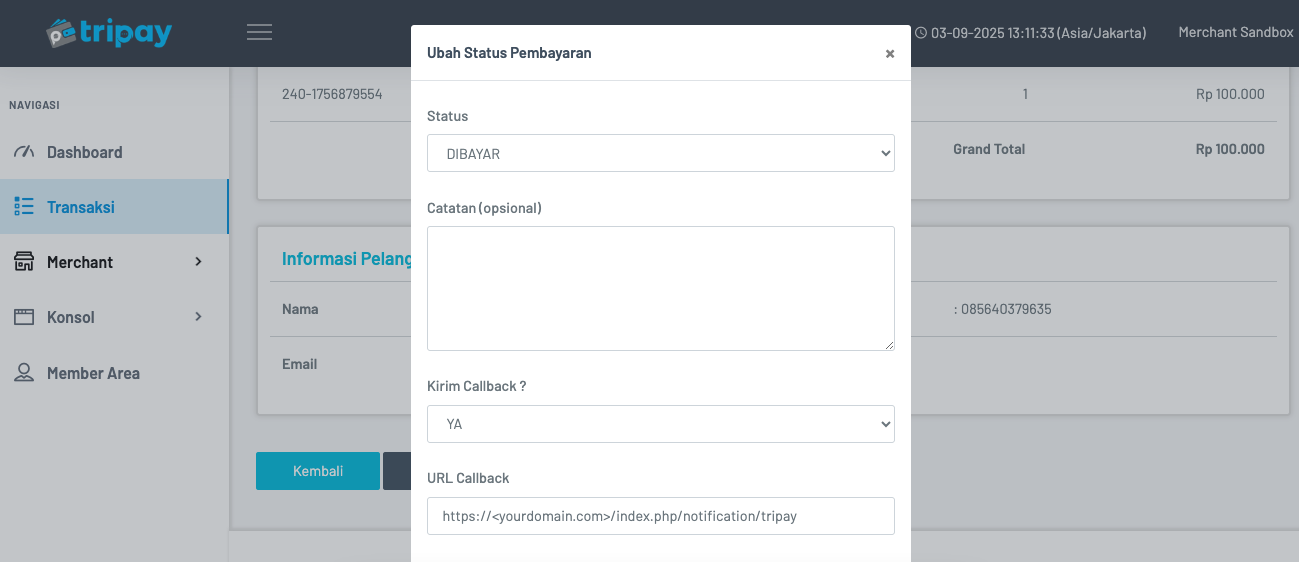Close the Ubah Status Pembayaran dialog
1299x562 pixels.
pyautogui.click(x=889, y=54)
